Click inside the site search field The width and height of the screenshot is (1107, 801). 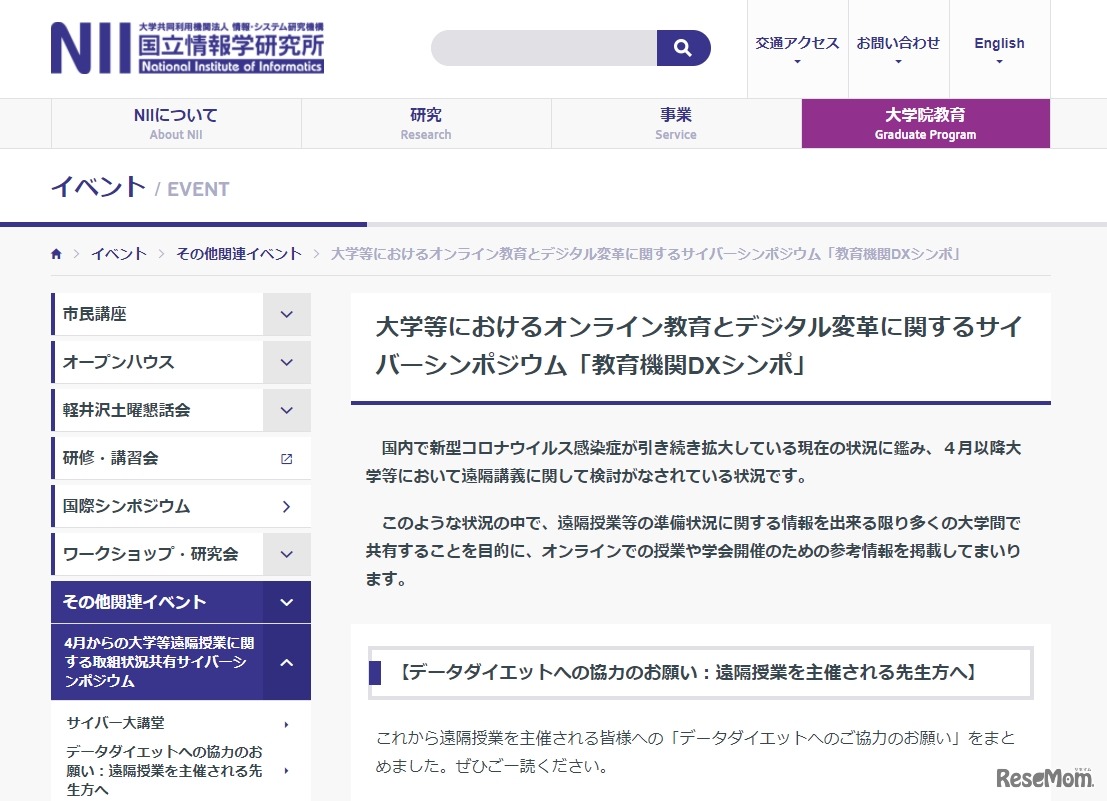pyautogui.click(x=544, y=48)
